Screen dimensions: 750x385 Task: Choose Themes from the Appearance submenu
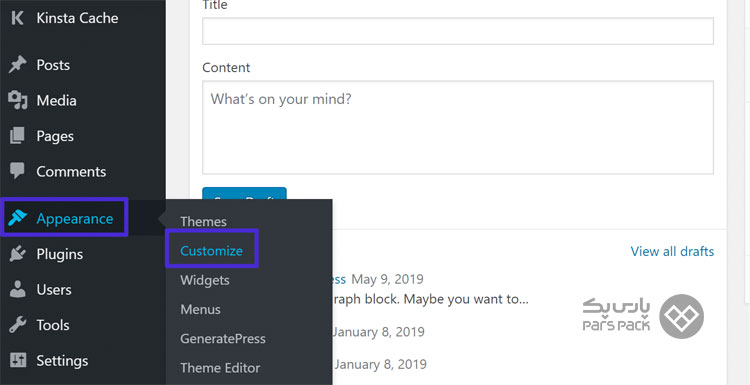click(203, 221)
